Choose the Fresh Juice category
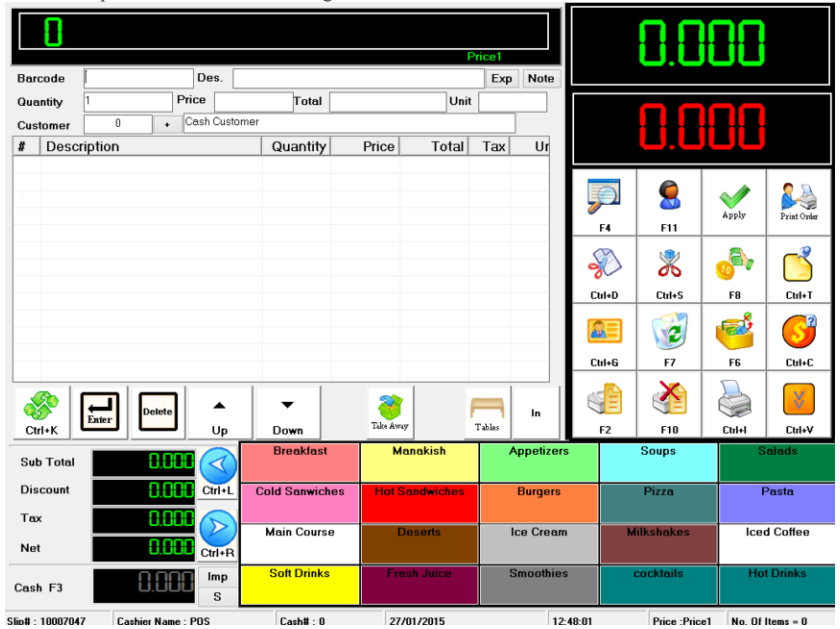Viewport: 840px width, 629px height. point(419,585)
